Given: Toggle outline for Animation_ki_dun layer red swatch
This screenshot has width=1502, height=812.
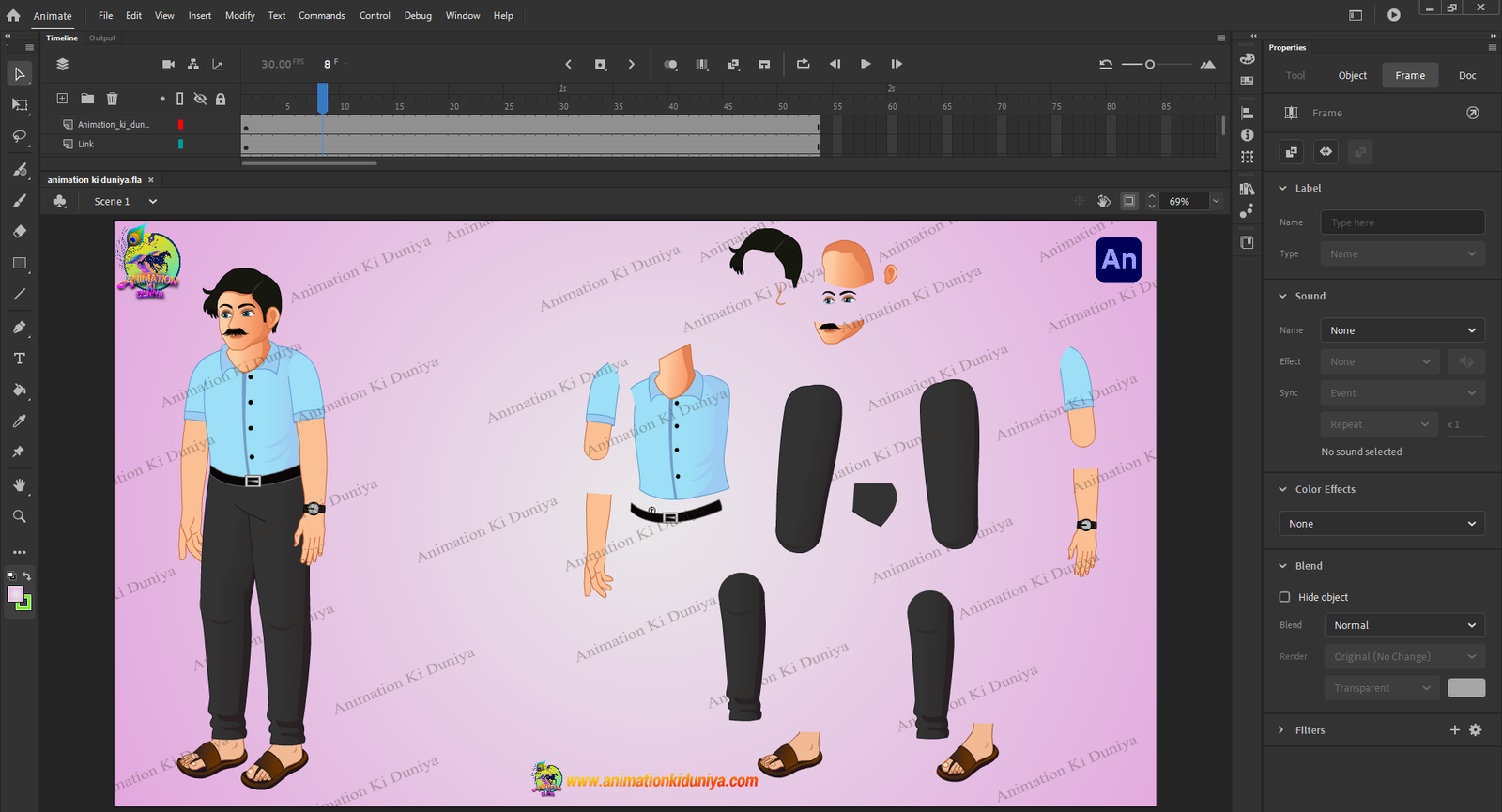Looking at the screenshot, I should point(180,124).
